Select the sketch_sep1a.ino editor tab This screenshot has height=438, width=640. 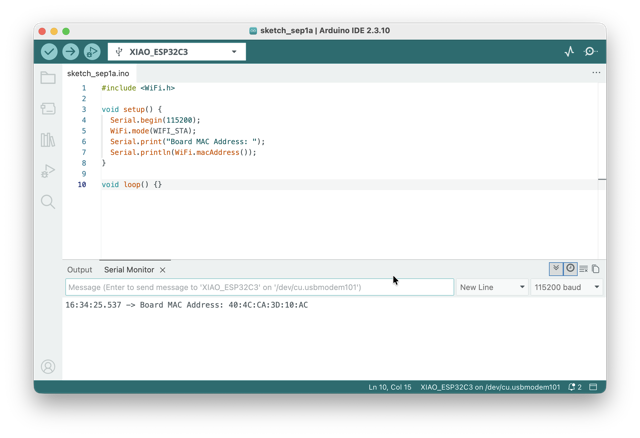(98, 73)
